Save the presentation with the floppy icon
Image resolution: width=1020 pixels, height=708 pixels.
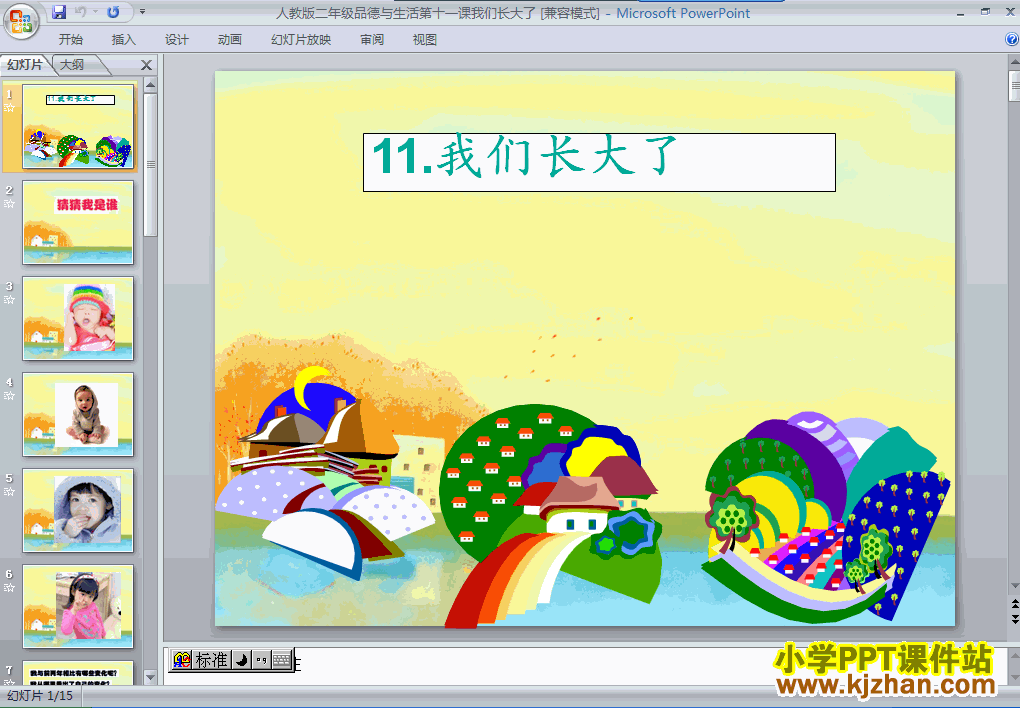tap(59, 12)
